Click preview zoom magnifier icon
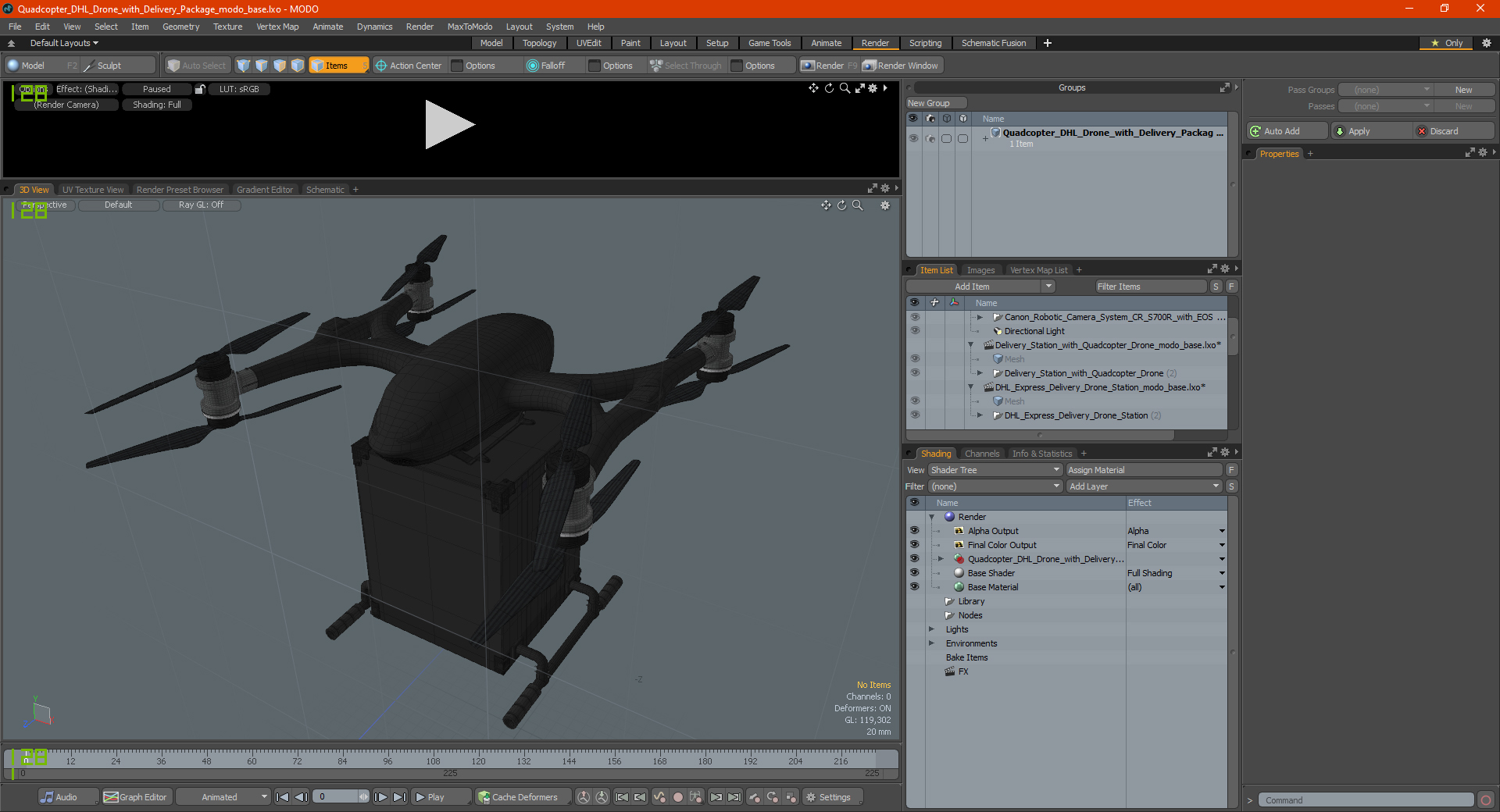The height and width of the screenshot is (812, 1500). (x=845, y=88)
